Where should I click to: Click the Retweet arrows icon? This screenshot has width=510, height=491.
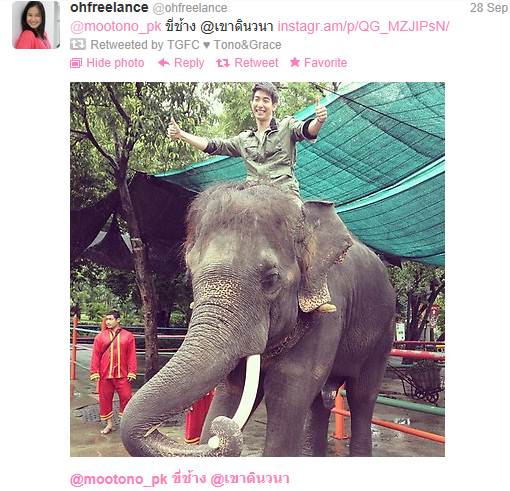click(223, 63)
